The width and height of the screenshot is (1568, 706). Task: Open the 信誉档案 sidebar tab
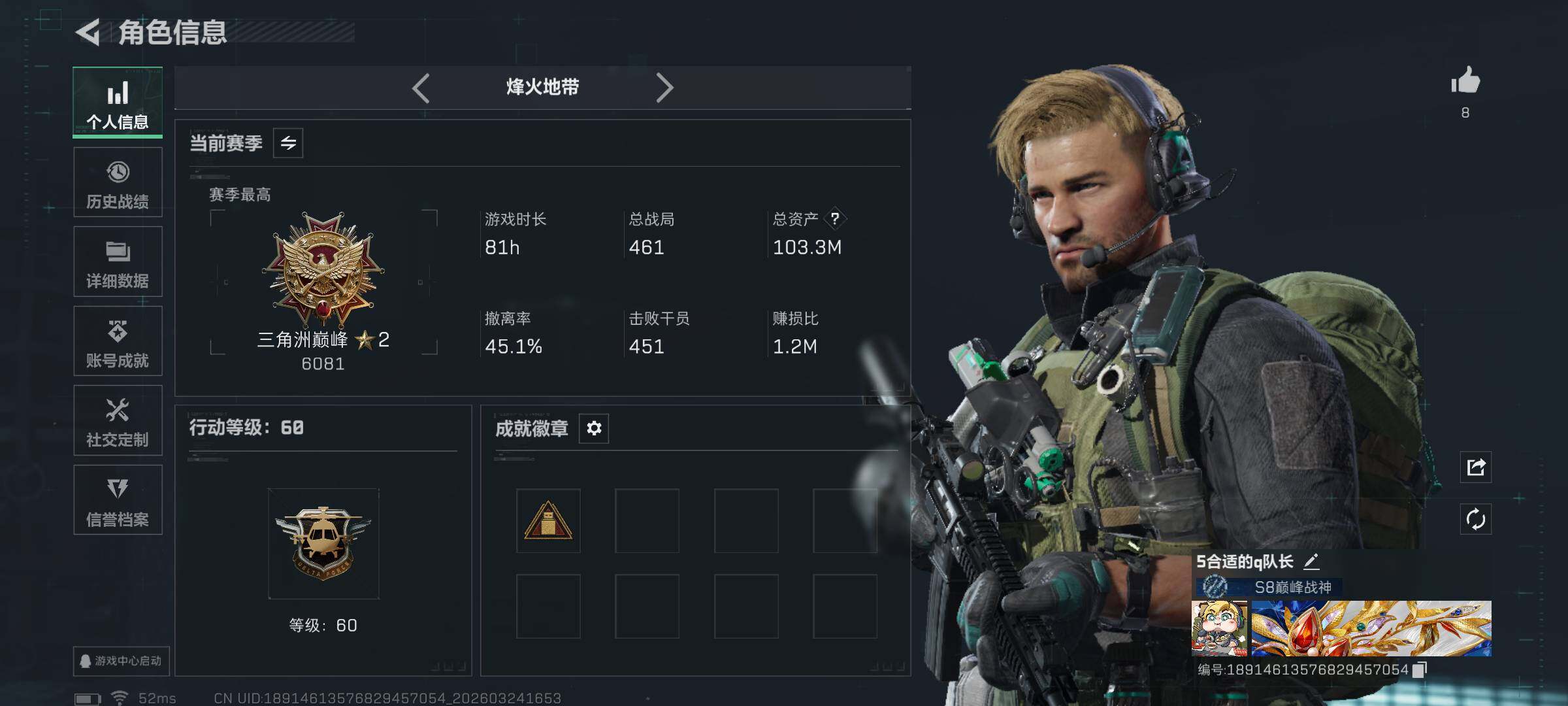118,500
